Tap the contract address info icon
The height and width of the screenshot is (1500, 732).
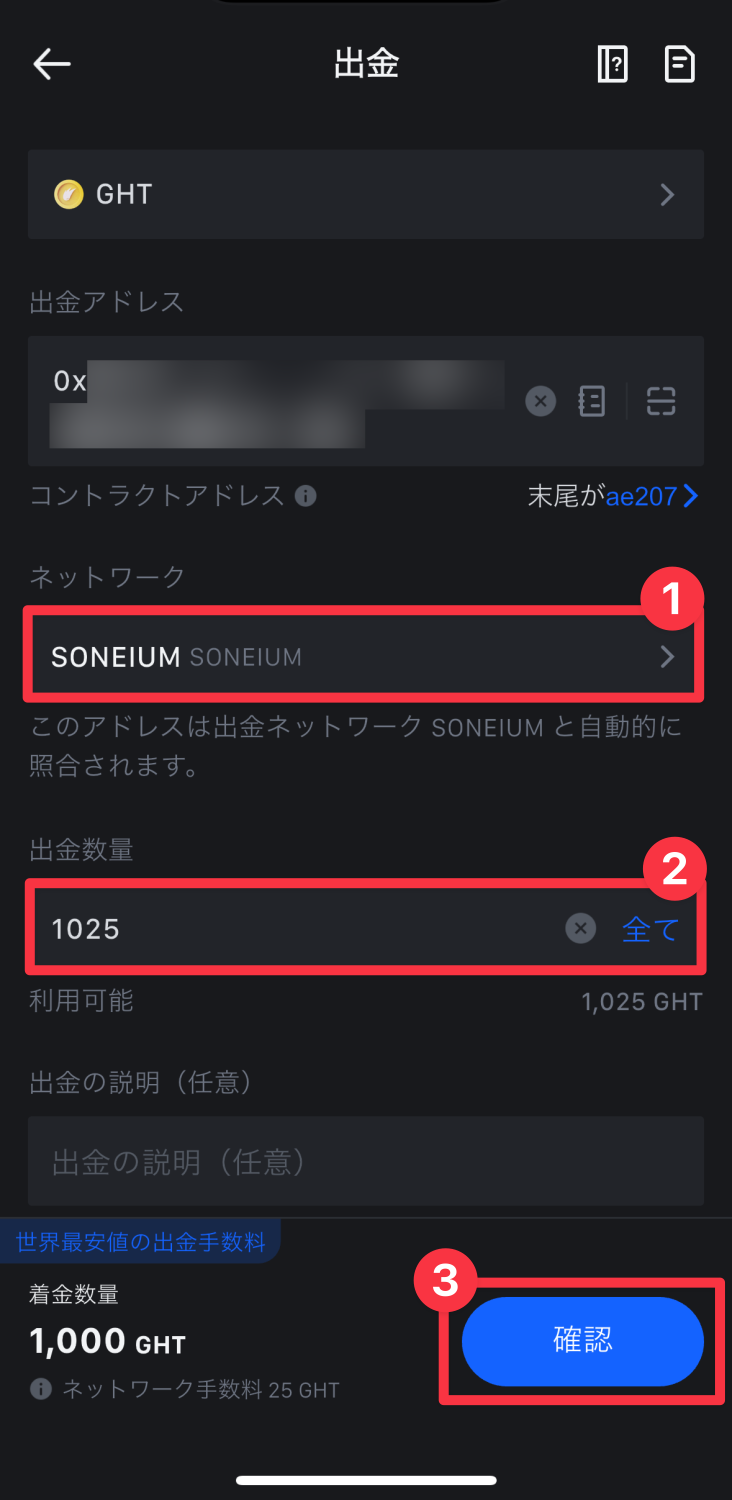pos(306,496)
